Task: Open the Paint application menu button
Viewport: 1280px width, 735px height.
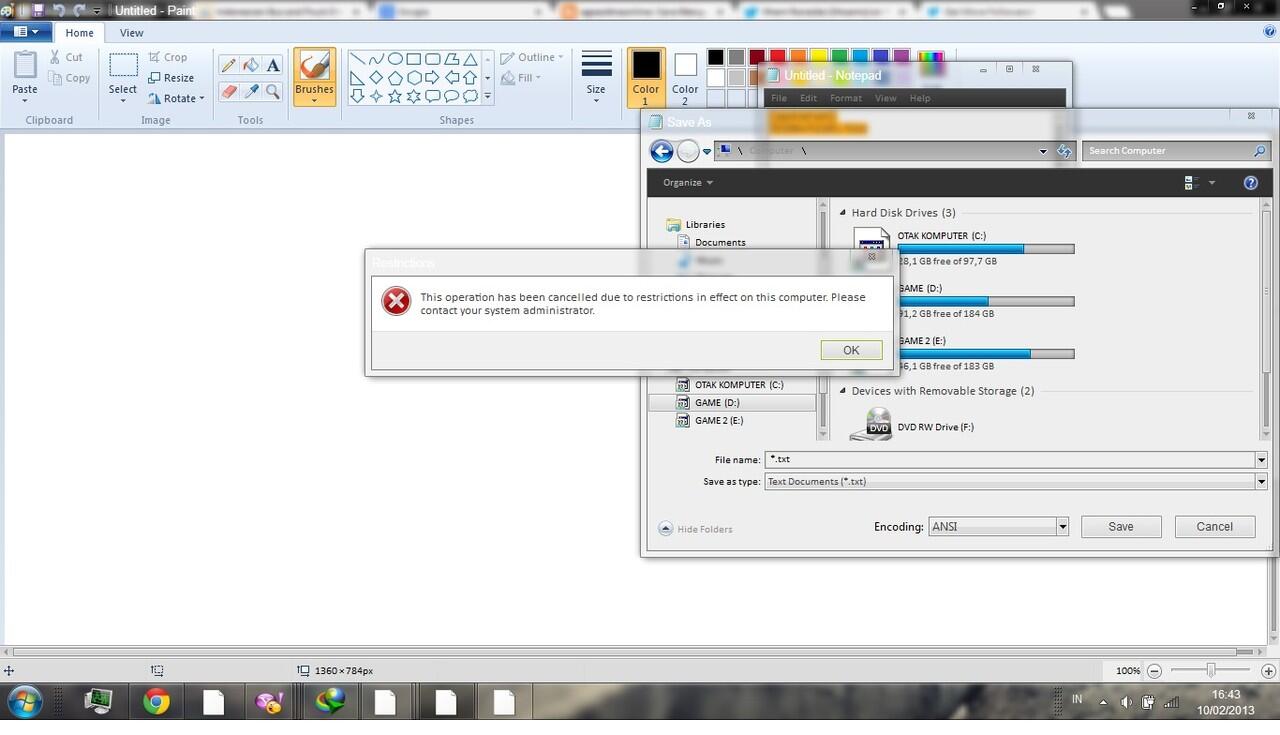Action: (26, 32)
